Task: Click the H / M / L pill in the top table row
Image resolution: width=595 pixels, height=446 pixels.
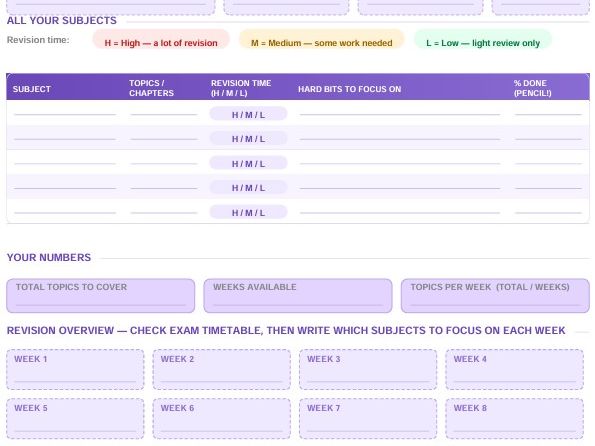Action: (x=249, y=114)
